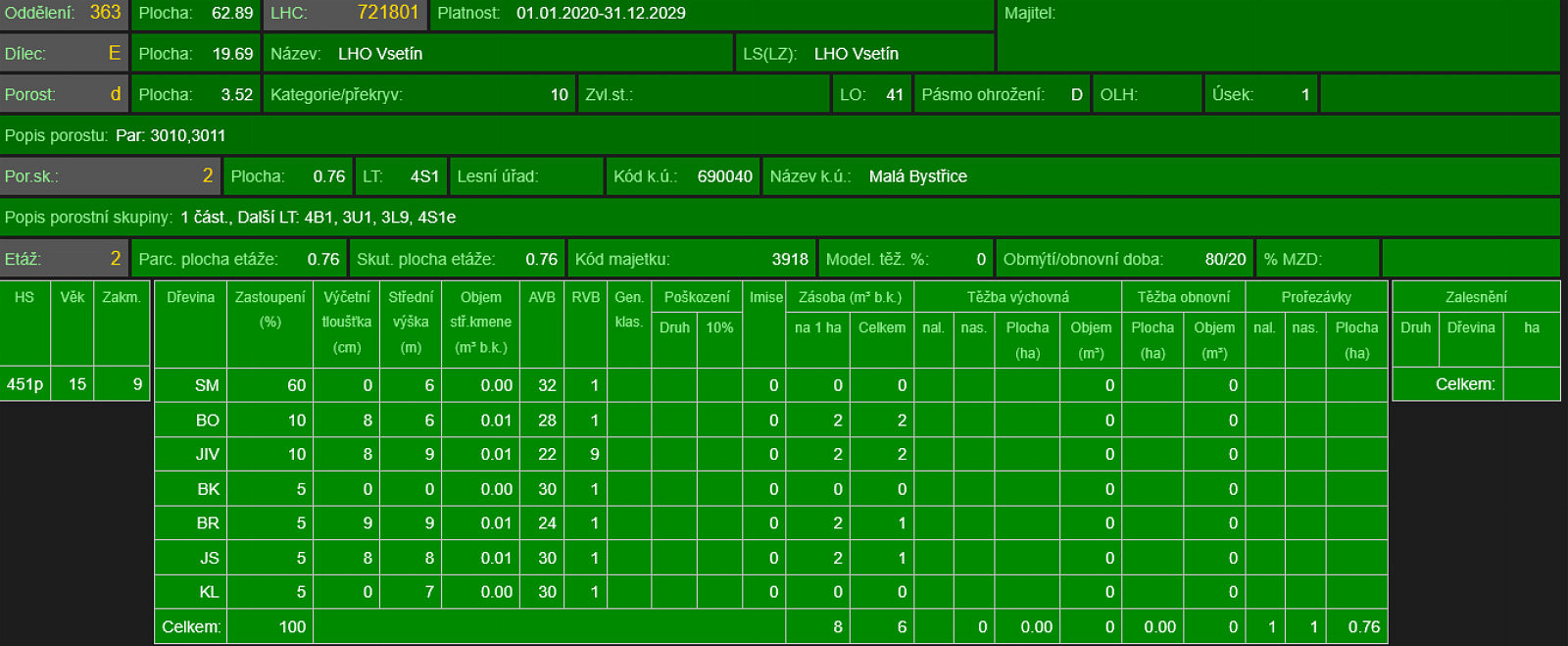Screen dimensions: 1568x646
Task: Select the LS(LZ) field
Action: (865, 54)
